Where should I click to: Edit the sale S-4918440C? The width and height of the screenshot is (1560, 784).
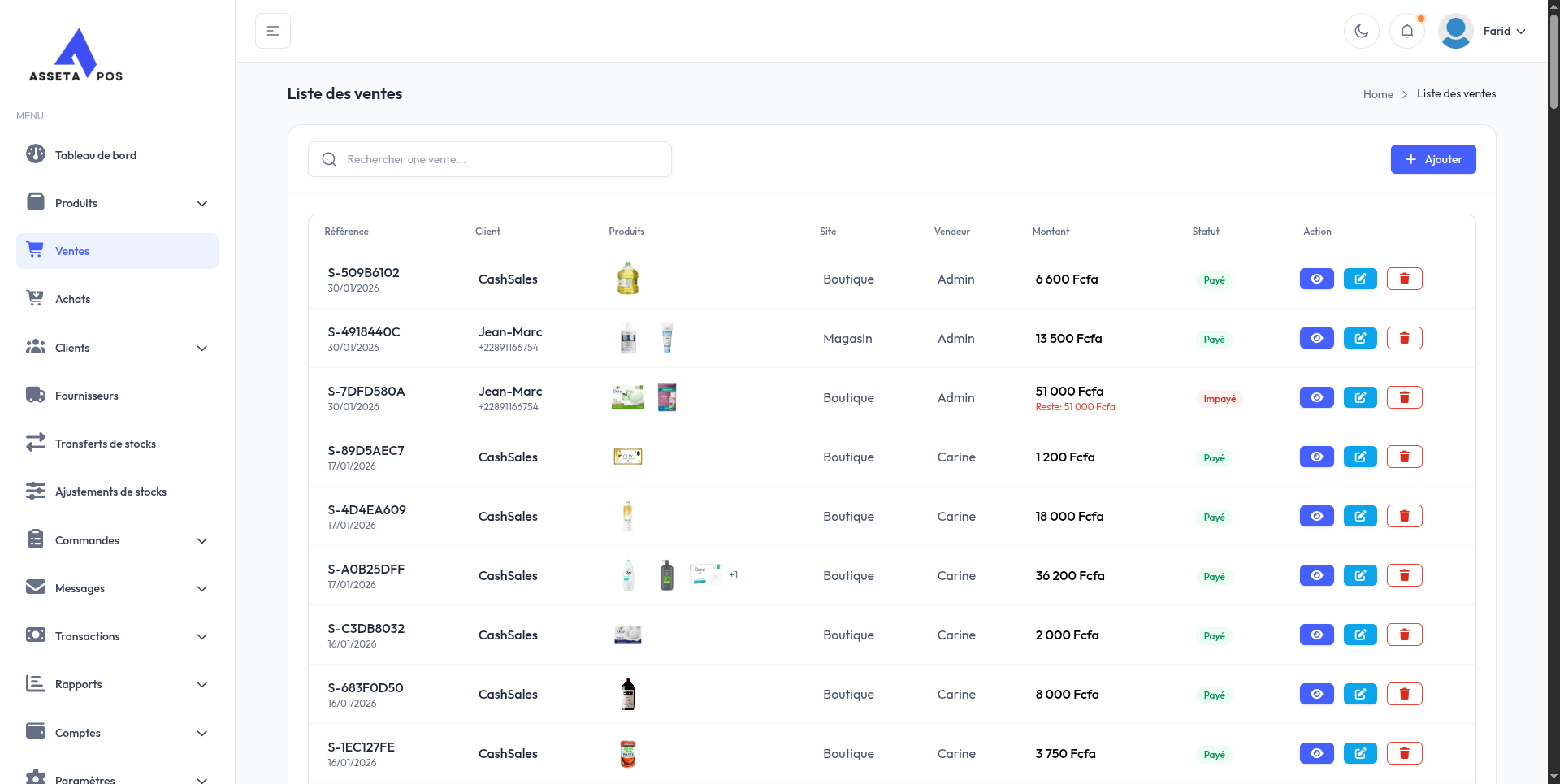pos(1360,338)
